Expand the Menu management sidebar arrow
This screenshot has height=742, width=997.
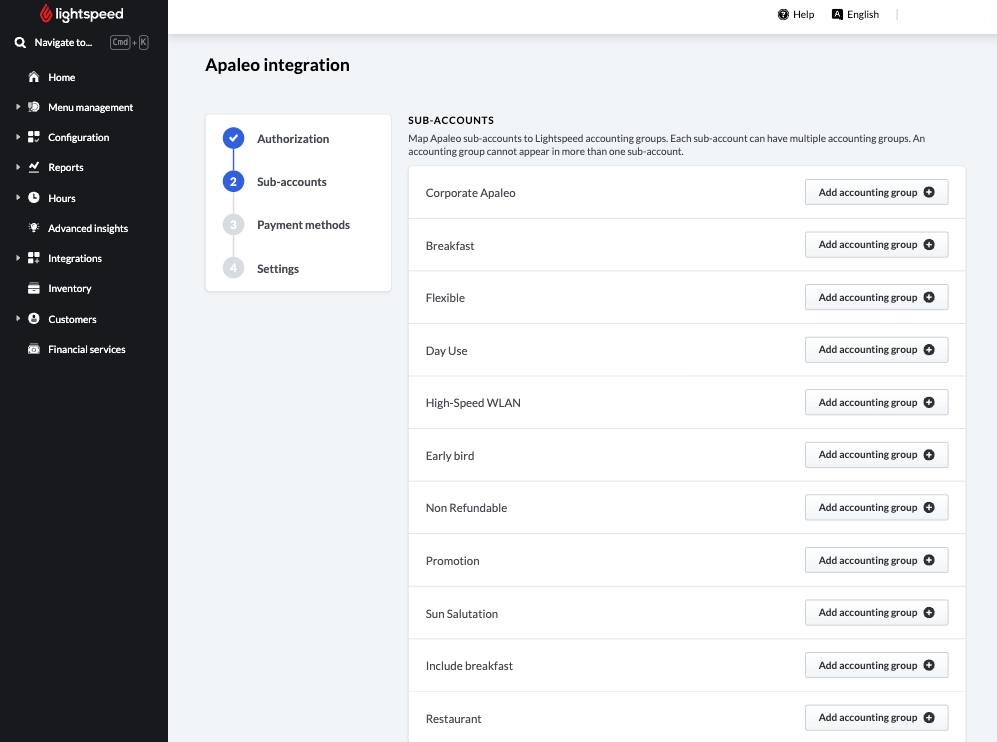point(18,107)
